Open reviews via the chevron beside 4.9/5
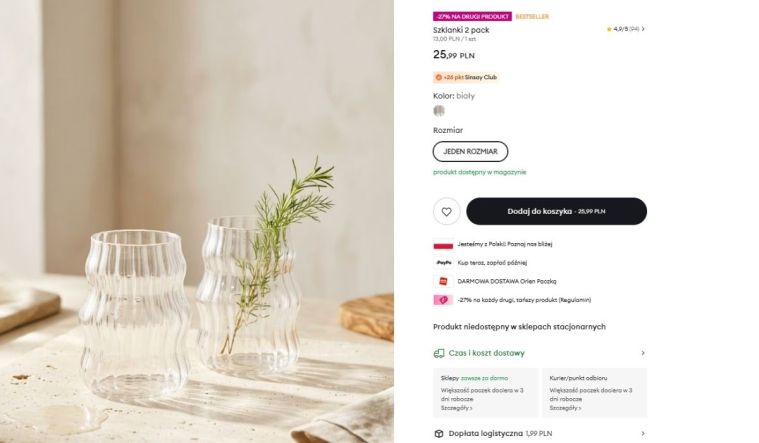This screenshot has width=759, height=443. click(x=643, y=30)
